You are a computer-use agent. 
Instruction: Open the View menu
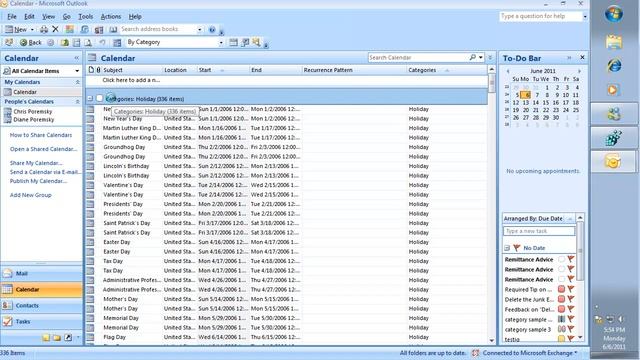[49, 17]
